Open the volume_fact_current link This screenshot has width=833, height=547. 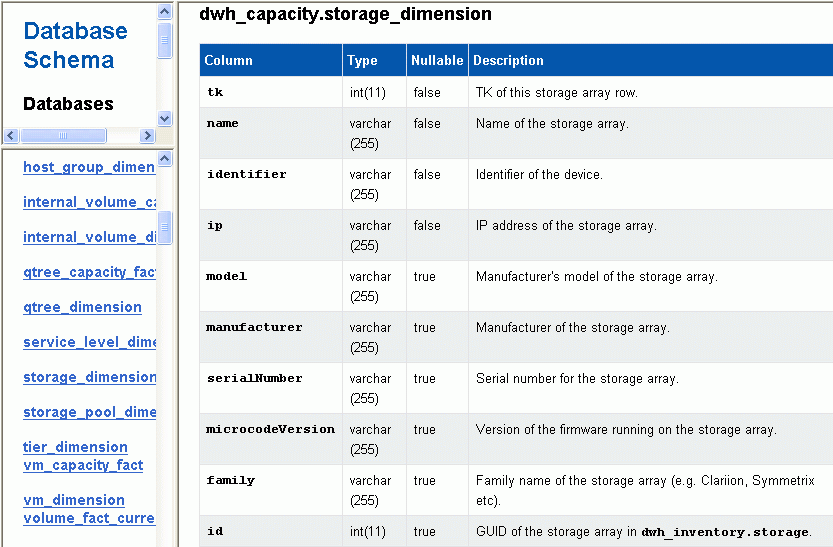89,518
